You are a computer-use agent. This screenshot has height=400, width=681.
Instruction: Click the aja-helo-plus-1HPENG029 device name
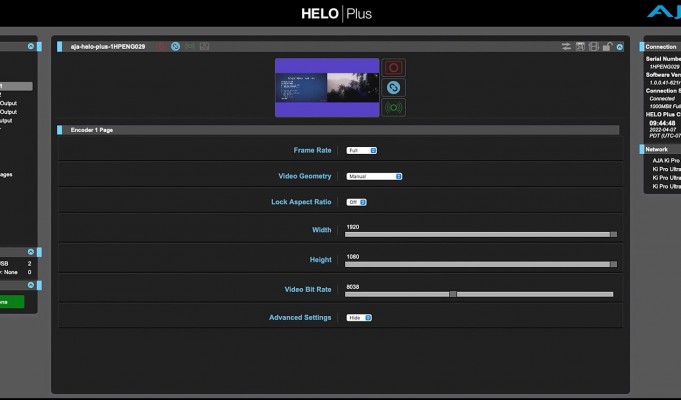tap(108, 46)
